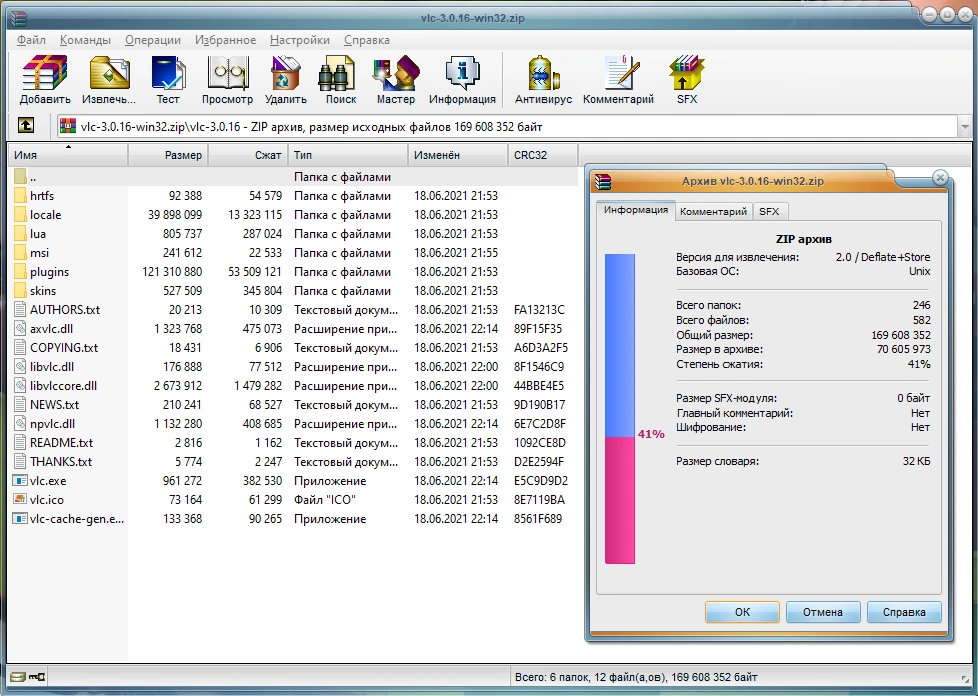Image resolution: width=978 pixels, height=696 pixels.
Task: Select the msi folder row
Action: [x=293, y=253]
